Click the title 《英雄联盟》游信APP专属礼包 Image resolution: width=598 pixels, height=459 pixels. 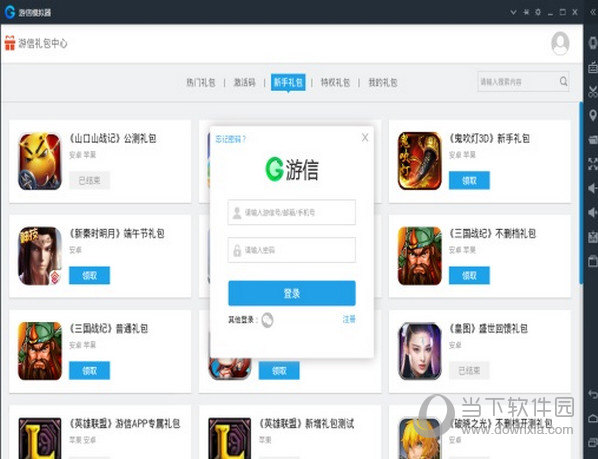tap(125, 424)
